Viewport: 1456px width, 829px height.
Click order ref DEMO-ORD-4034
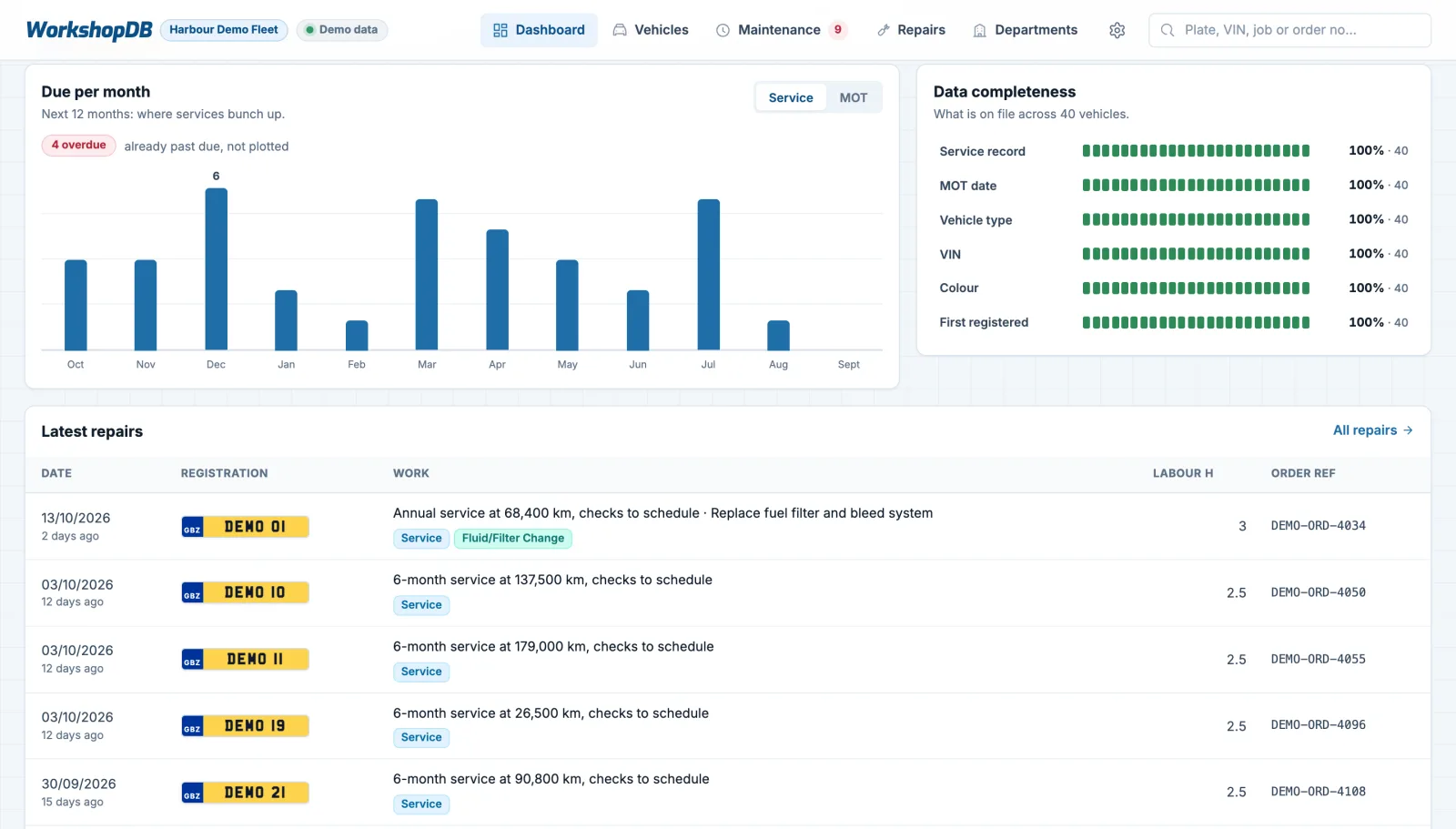coord(1318,526)
